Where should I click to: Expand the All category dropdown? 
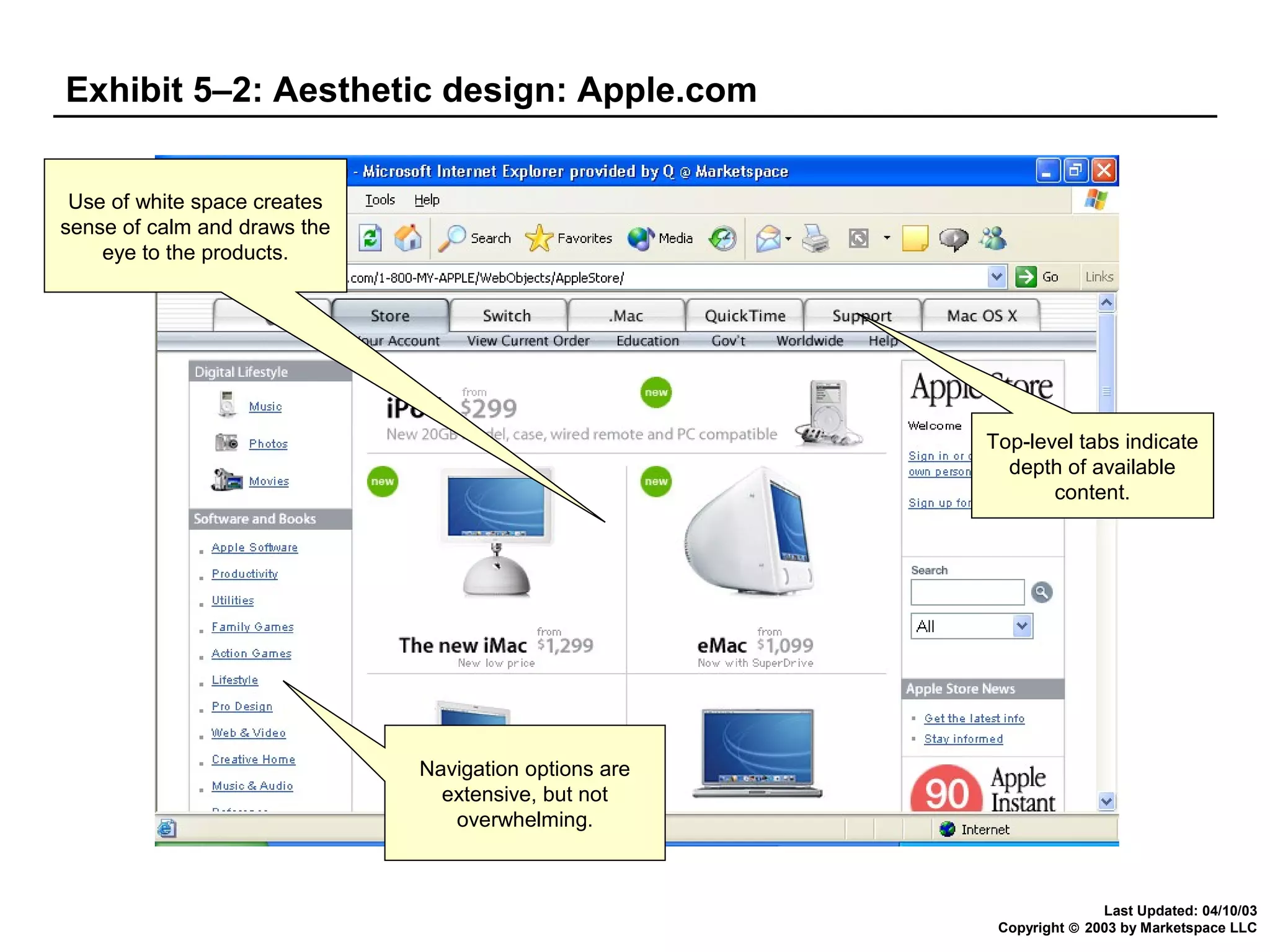point(1022,626)
